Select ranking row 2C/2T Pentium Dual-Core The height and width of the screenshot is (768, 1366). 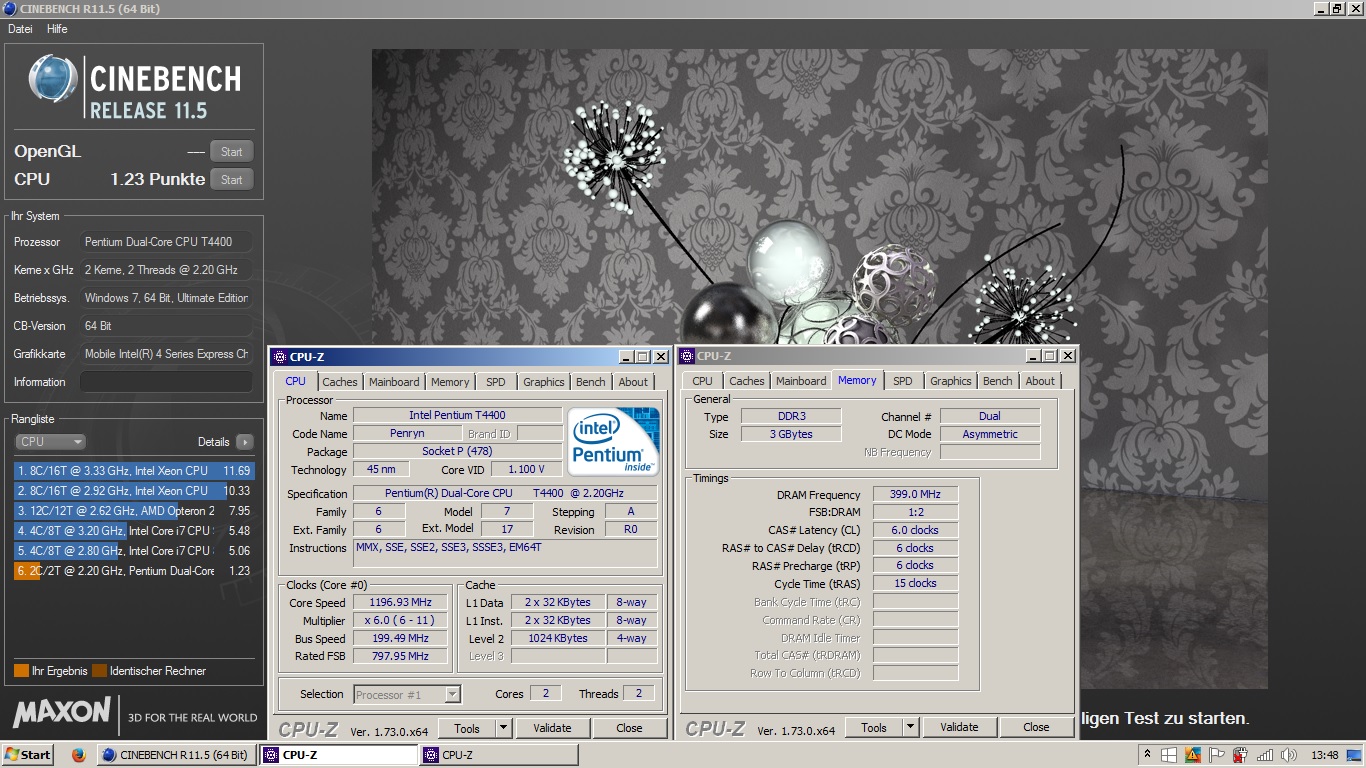coord(134,571)
